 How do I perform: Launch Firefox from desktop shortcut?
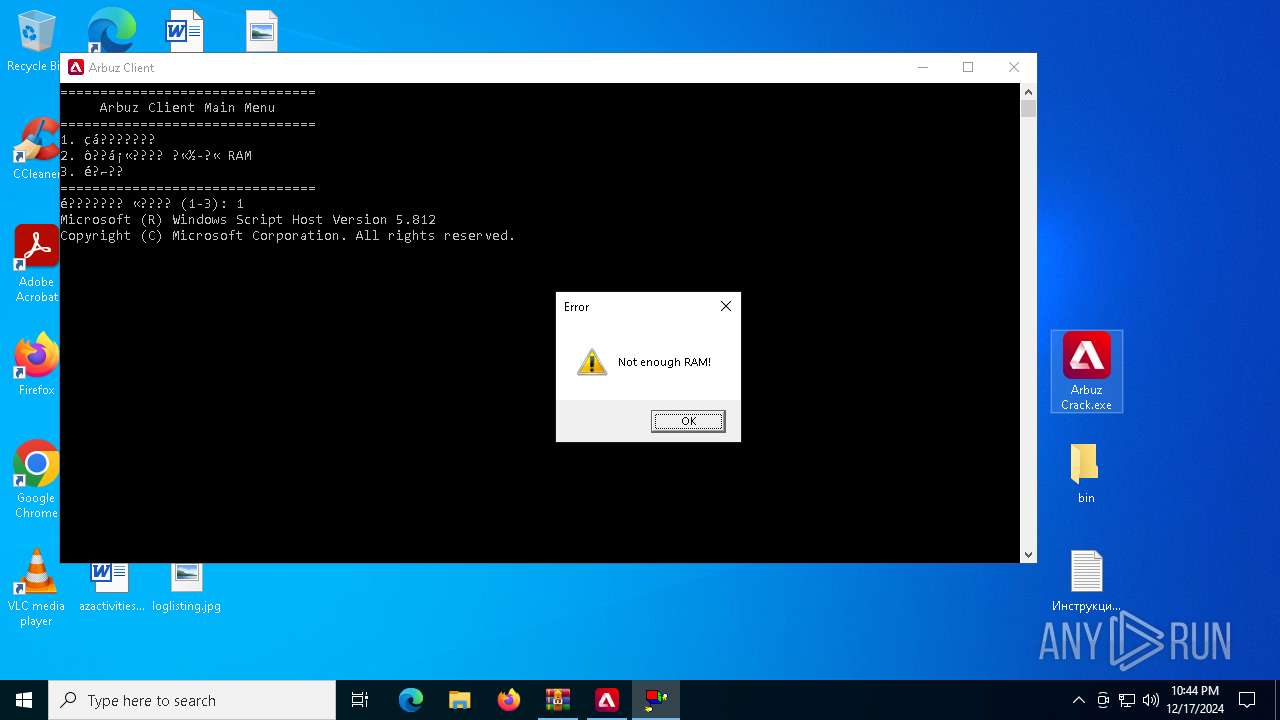tap(36, 364)
